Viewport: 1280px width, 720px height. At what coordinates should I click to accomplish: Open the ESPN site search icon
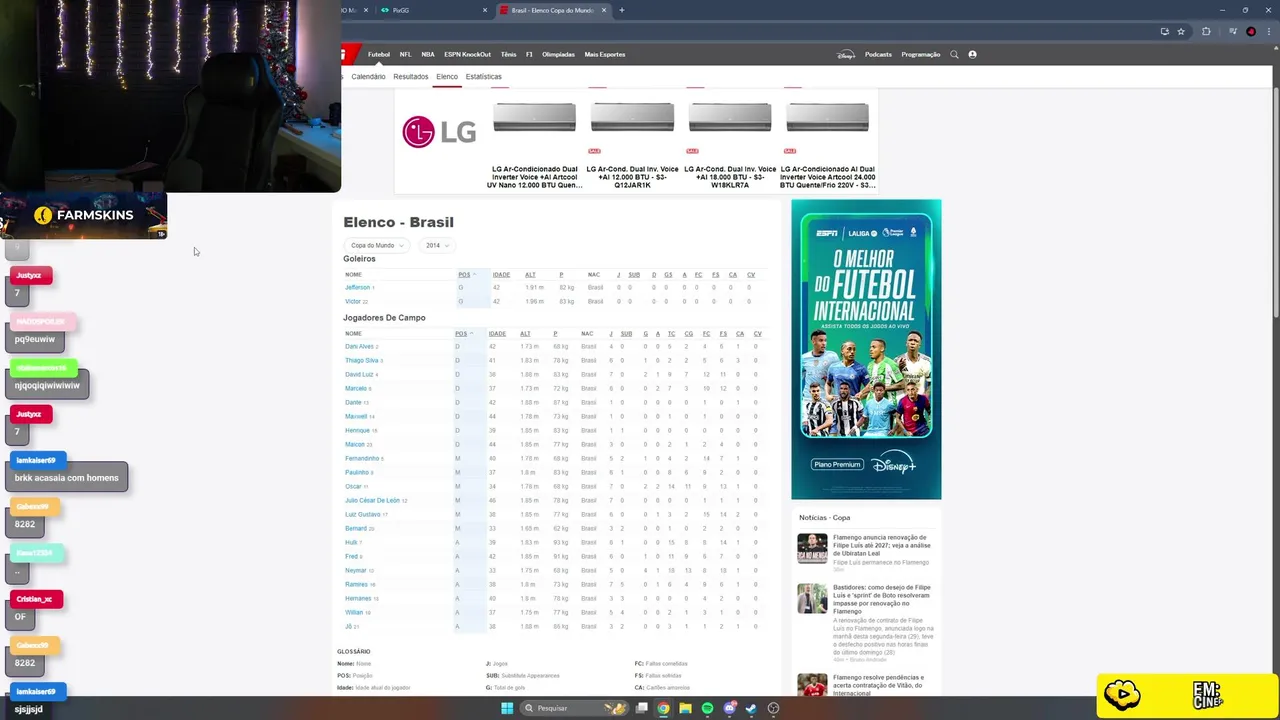point(954,54)
